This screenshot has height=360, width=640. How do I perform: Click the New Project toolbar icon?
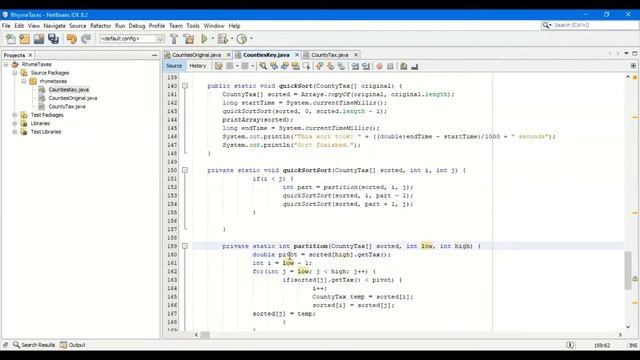pos(24,39)
